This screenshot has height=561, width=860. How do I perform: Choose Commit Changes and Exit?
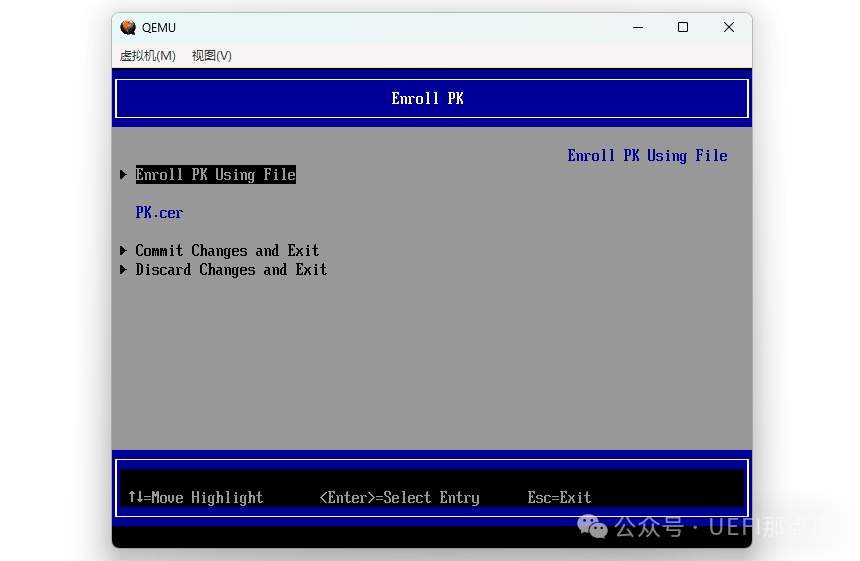[x=227, y=251]
